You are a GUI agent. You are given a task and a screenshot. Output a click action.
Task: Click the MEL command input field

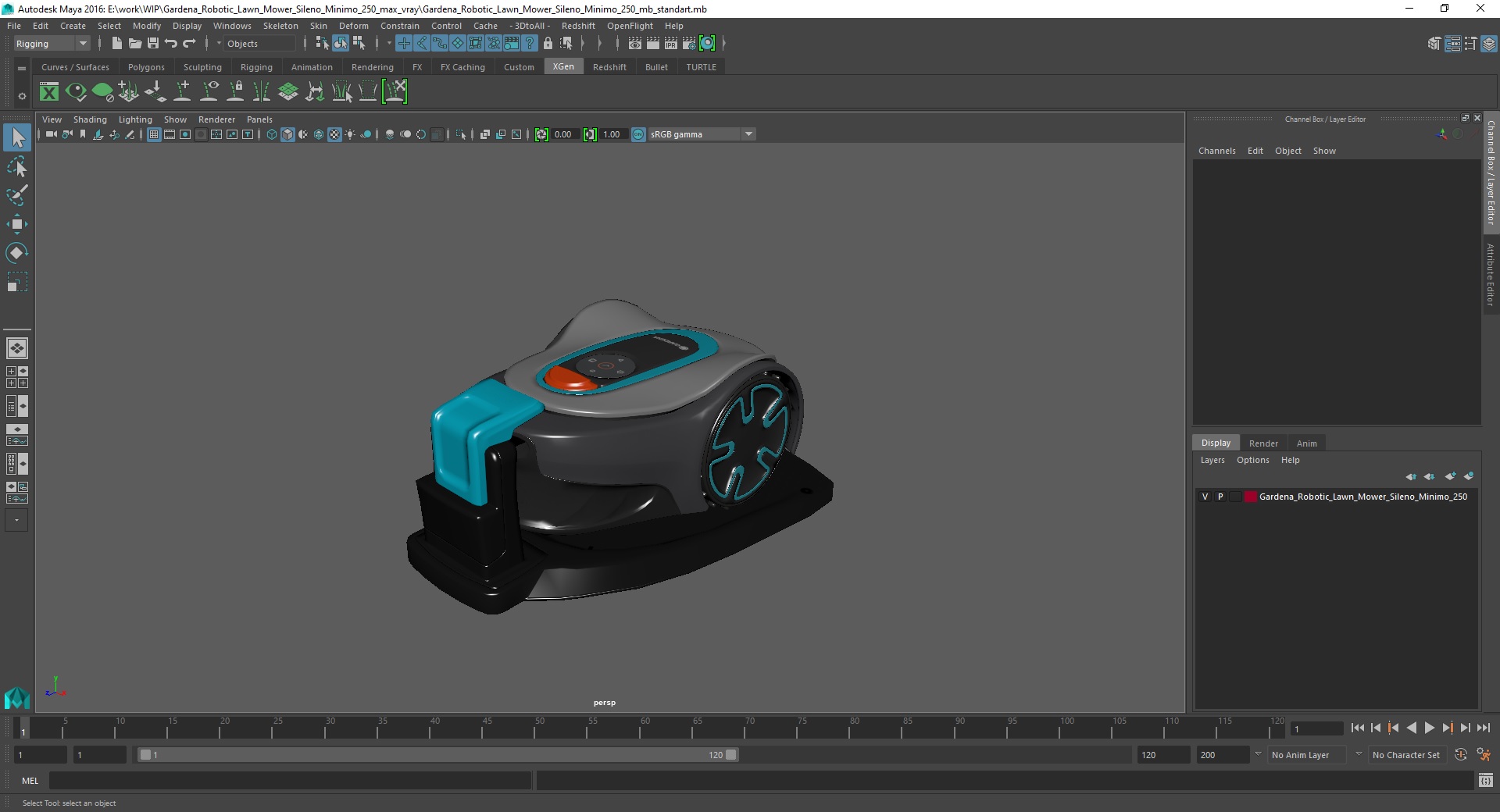(x=291, y=781)
